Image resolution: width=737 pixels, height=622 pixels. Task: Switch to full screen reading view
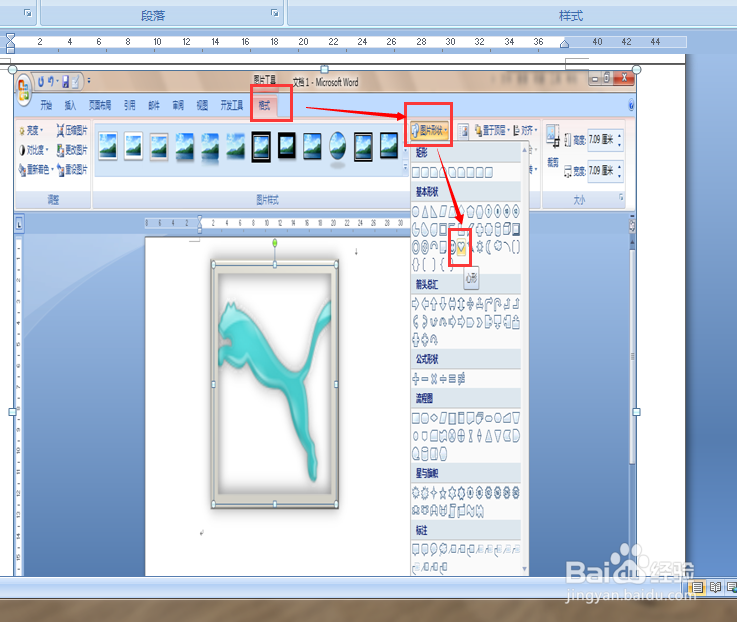[x=715, y=587]
